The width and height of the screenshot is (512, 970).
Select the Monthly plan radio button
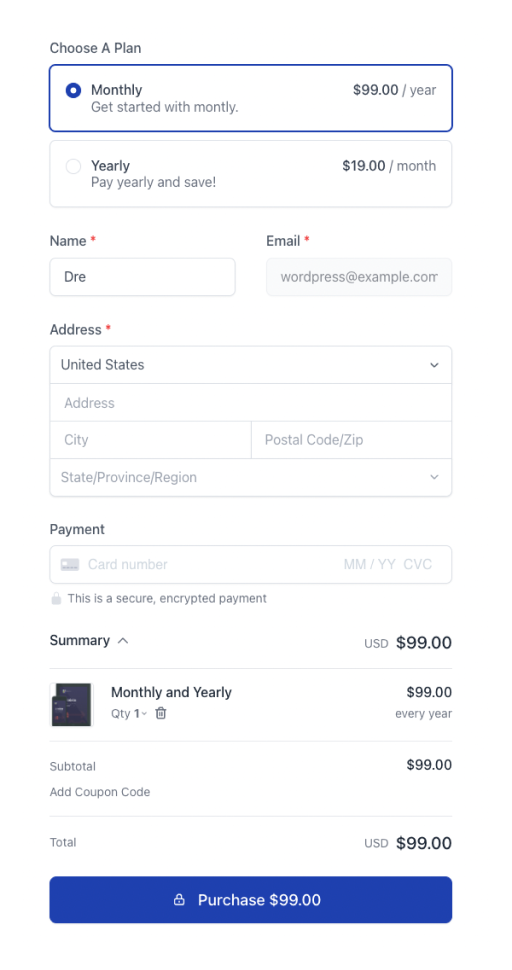73,91
